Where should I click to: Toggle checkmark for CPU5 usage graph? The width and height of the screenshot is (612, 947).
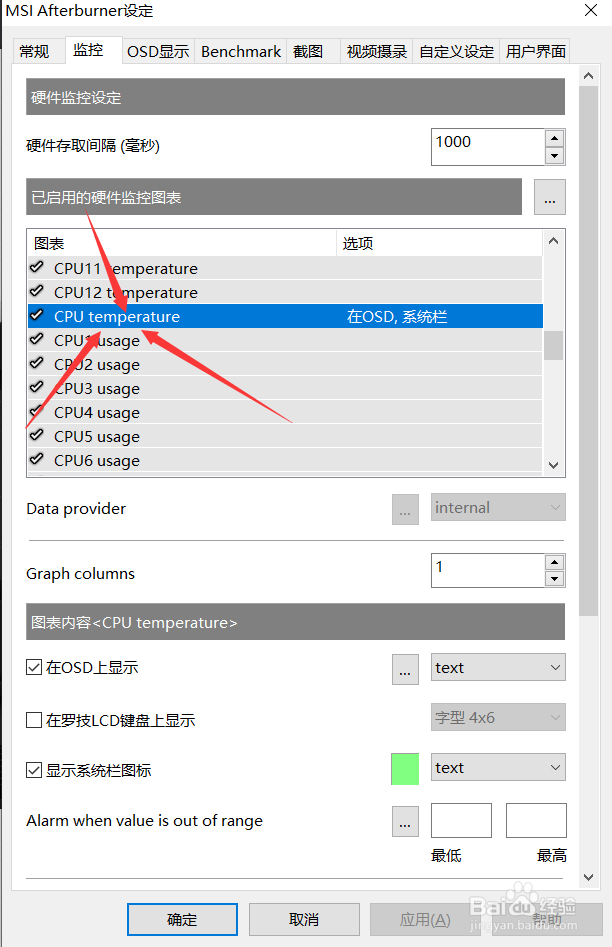point(37,435)
